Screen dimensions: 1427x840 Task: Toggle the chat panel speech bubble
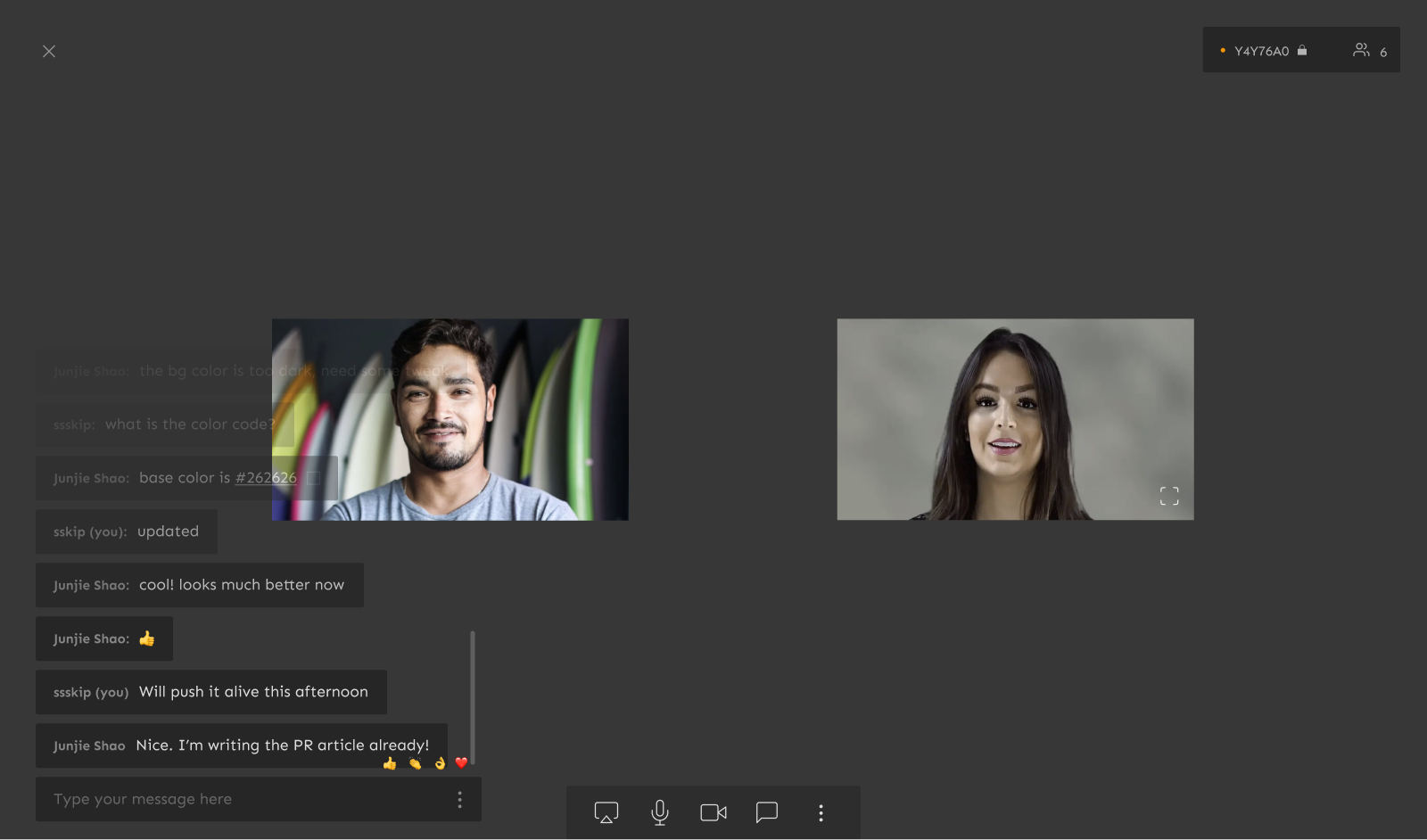pyautogui.click(x=767, y=812)
